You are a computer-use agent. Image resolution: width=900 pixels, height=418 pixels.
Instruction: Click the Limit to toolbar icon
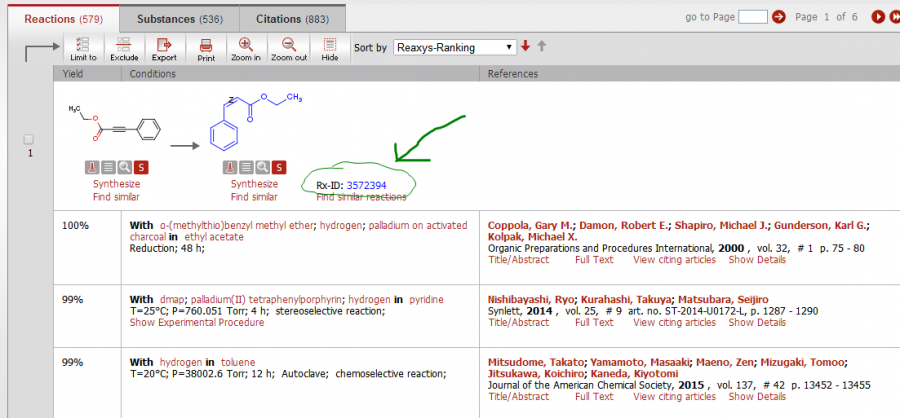click(x=83, y=48)
